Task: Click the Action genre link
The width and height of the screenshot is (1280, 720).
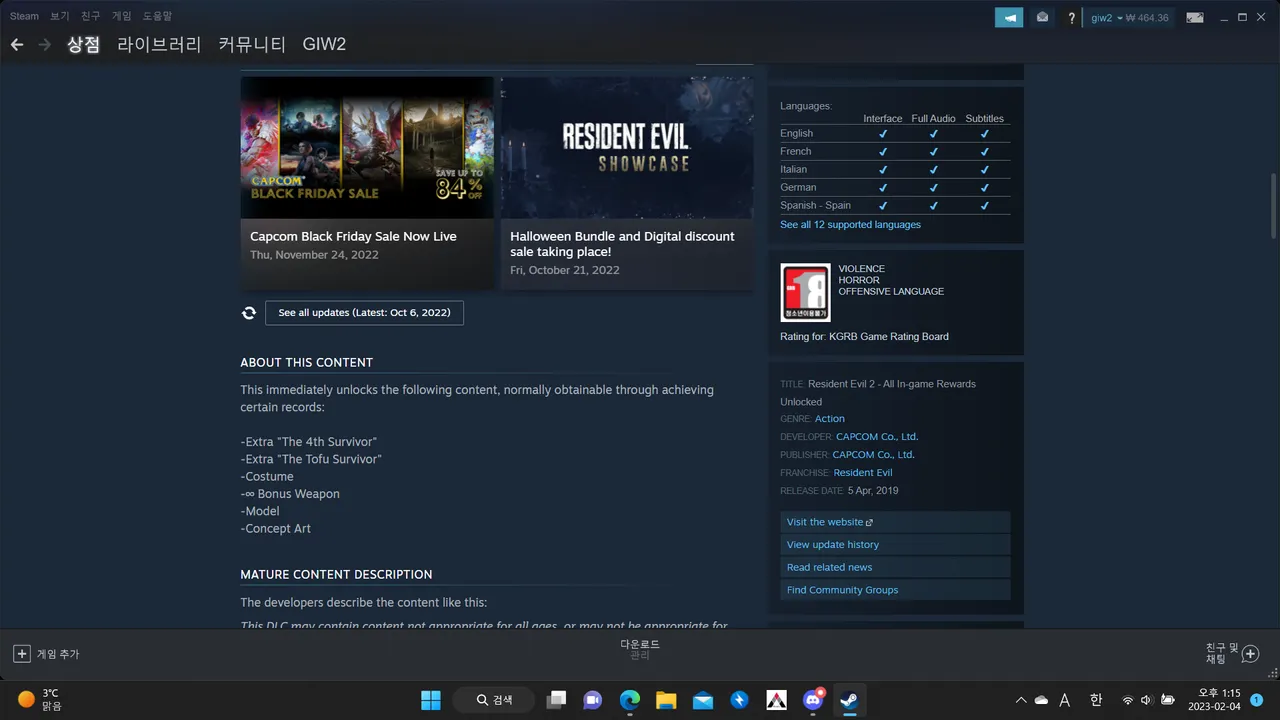Action: [x=829, y=419]
